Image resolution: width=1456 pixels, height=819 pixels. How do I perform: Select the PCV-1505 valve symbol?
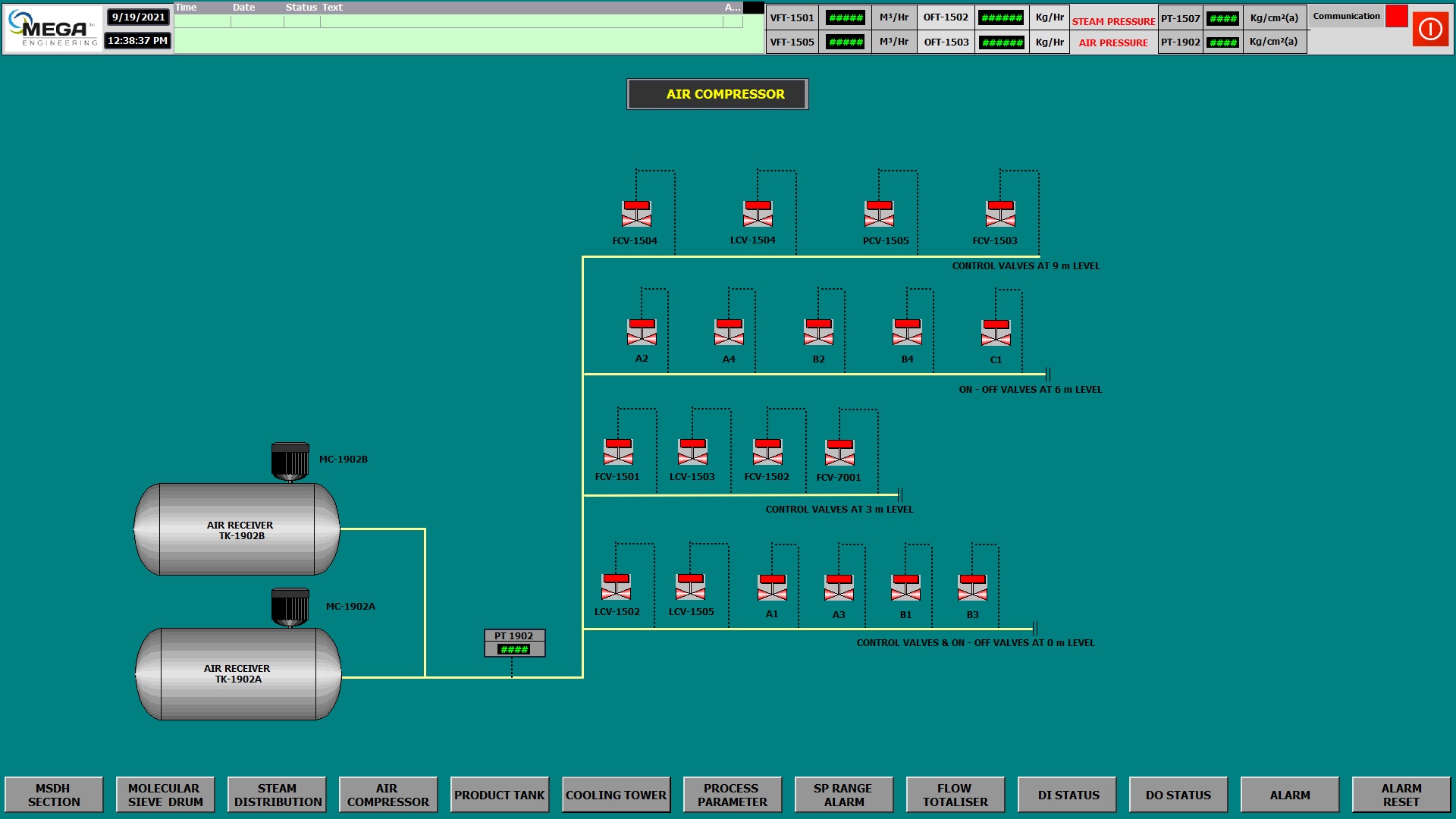pos(879,214)
